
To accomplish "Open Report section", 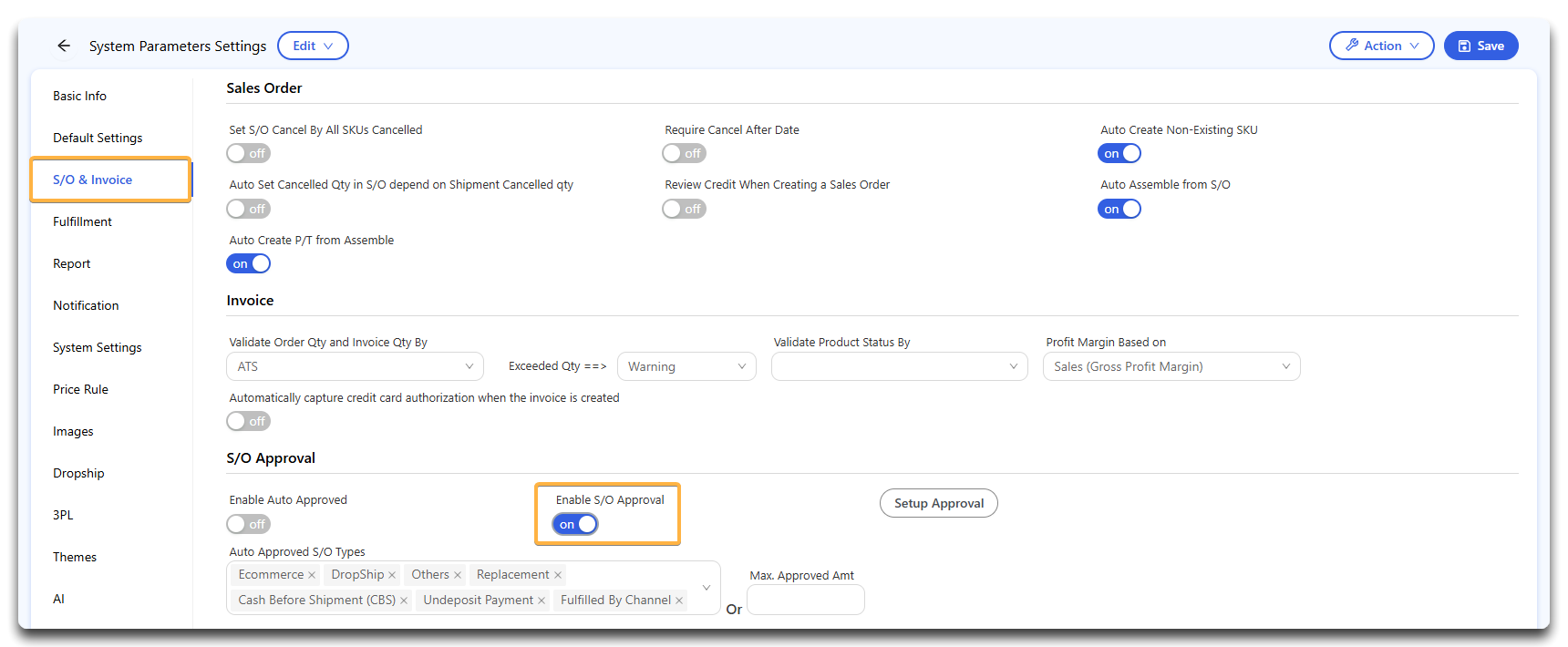I will click(x=71, y=263).
